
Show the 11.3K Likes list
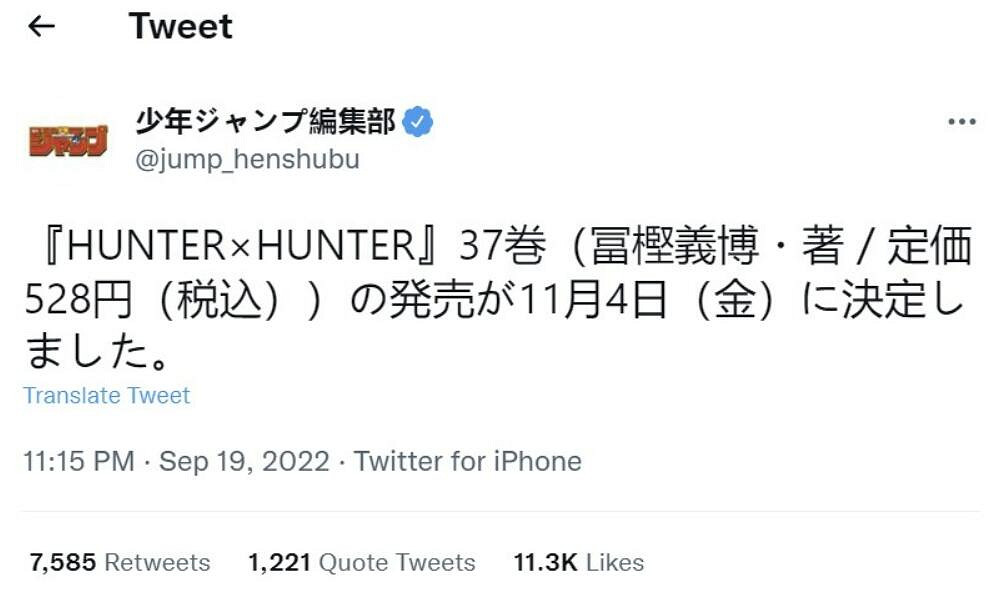coord(578,562)
